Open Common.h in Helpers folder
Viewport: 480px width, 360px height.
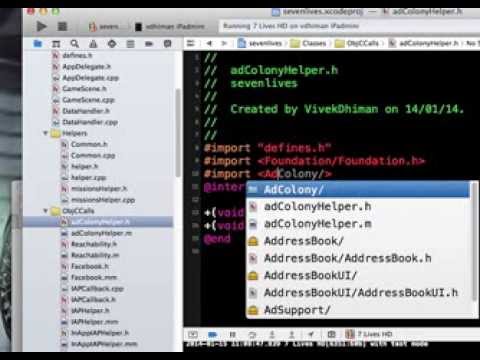click(x=89, y=144)
